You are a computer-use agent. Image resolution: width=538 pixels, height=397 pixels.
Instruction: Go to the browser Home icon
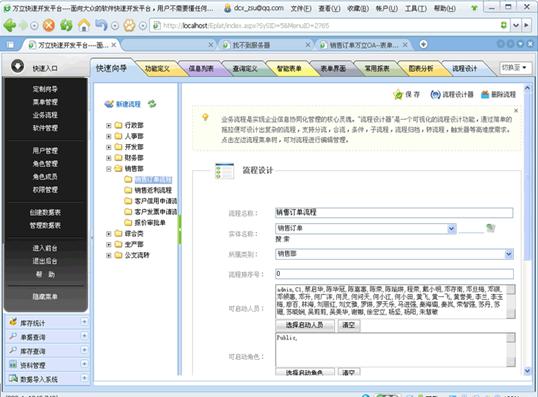pos(84,25)
